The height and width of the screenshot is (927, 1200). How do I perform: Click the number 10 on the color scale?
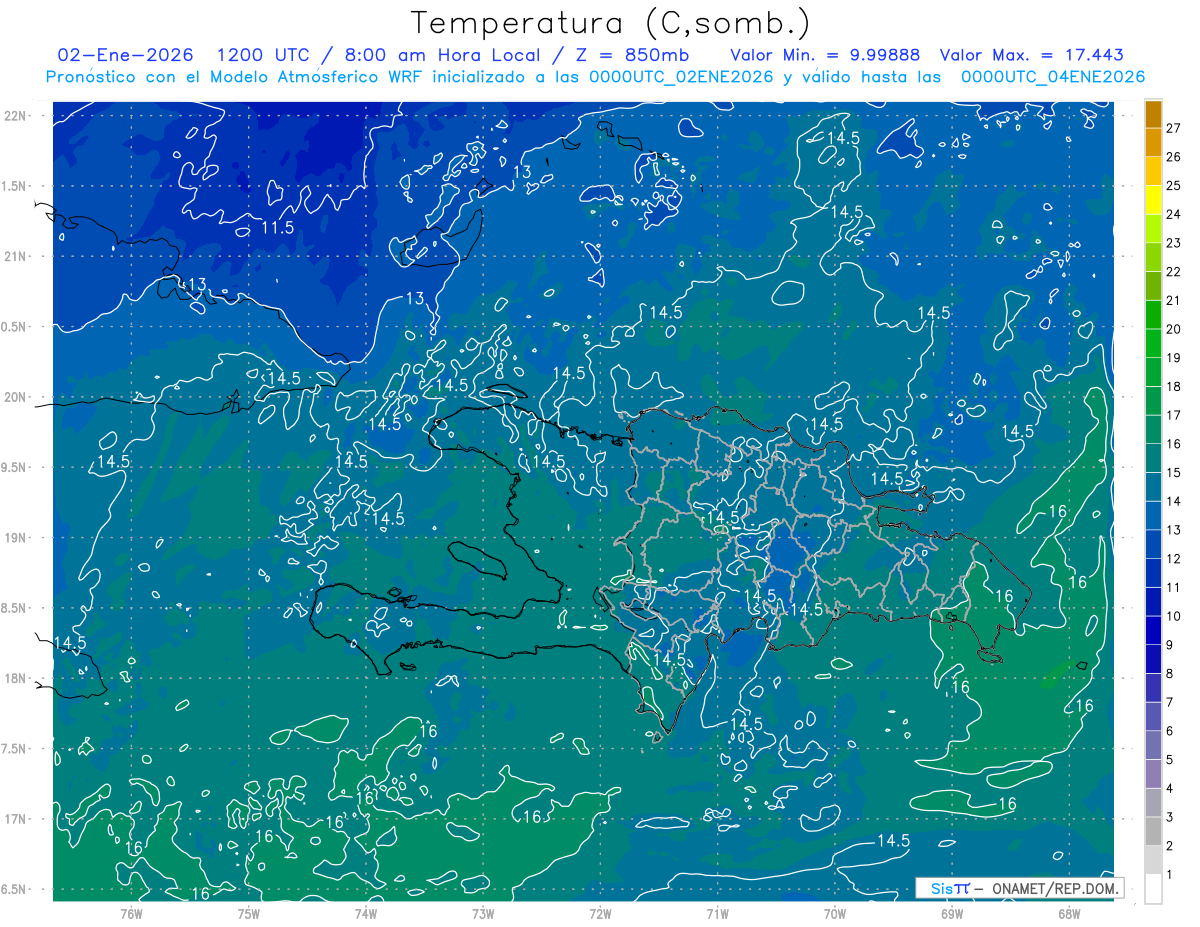1174,616
